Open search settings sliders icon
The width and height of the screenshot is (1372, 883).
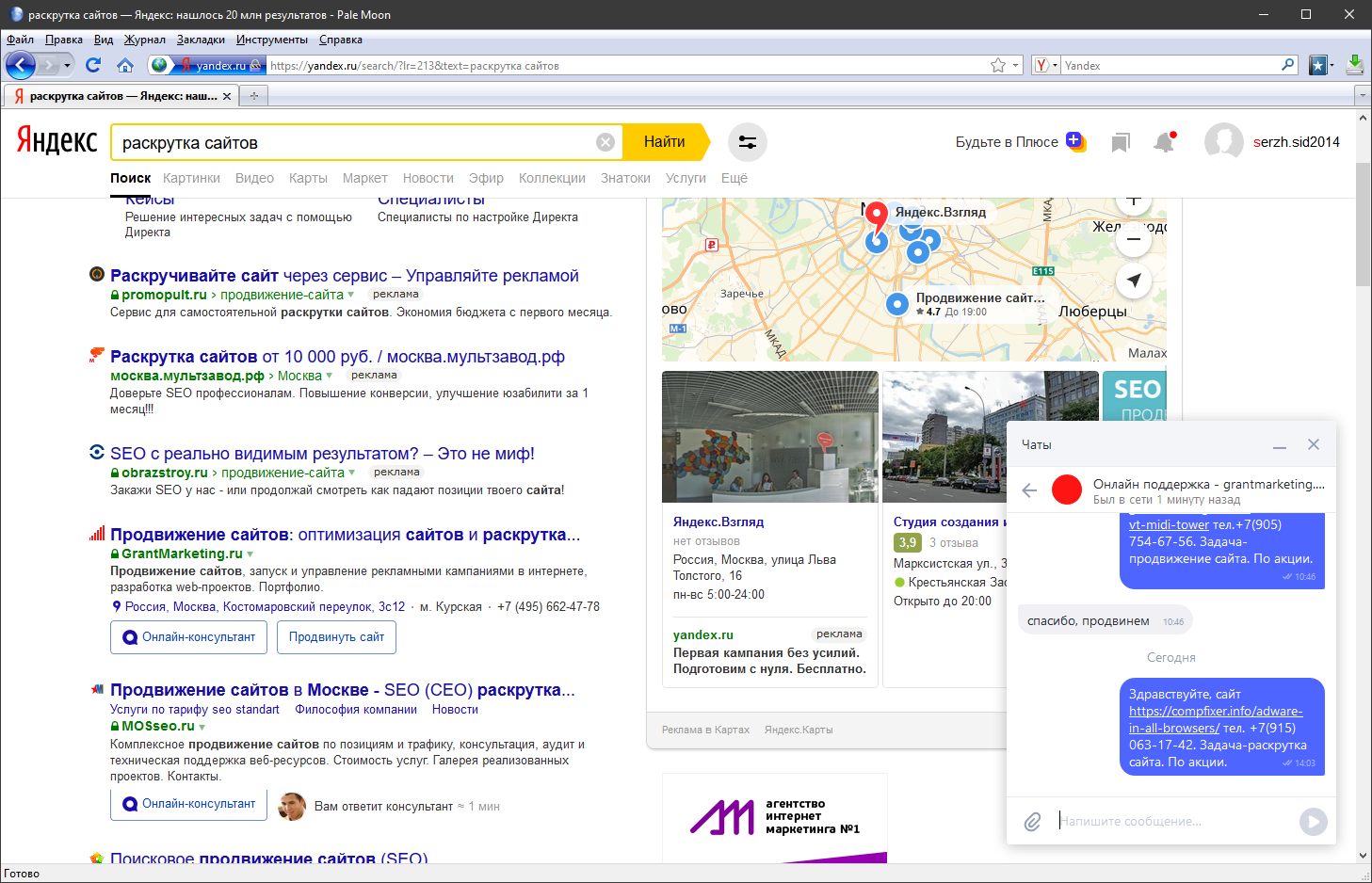(748, 142)
